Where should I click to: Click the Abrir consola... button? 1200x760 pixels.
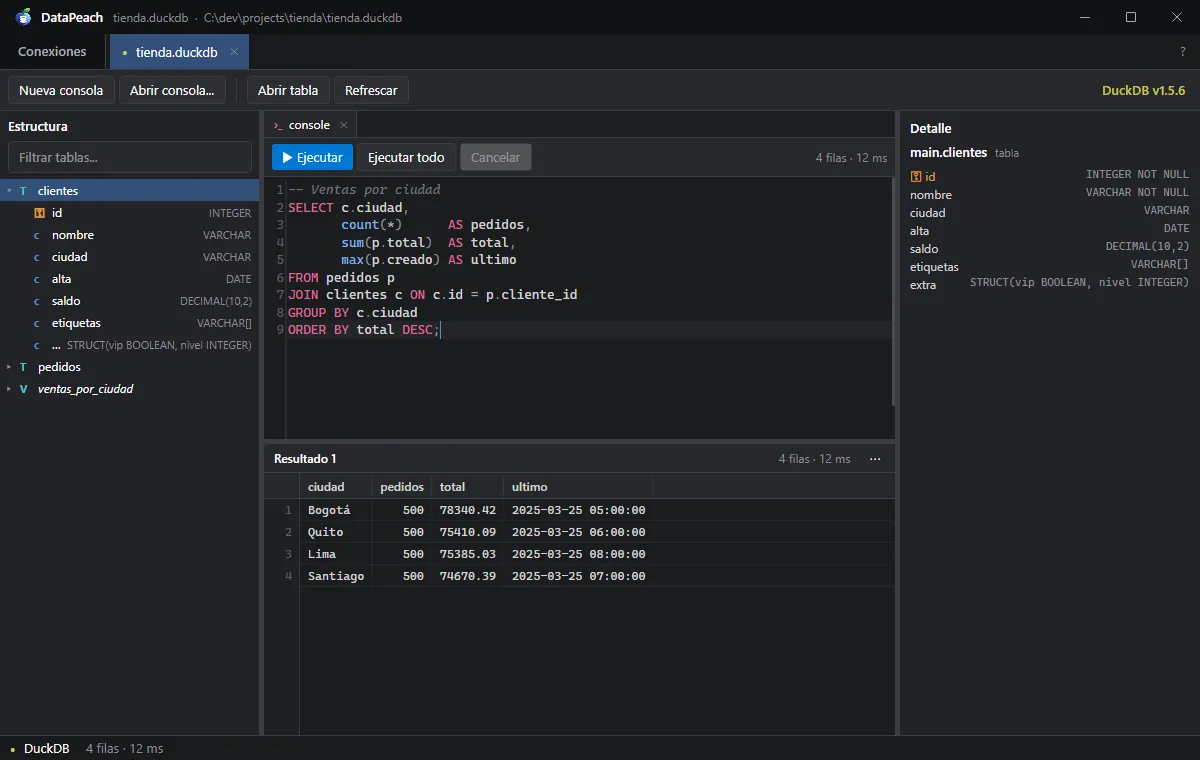click(172, 90)
